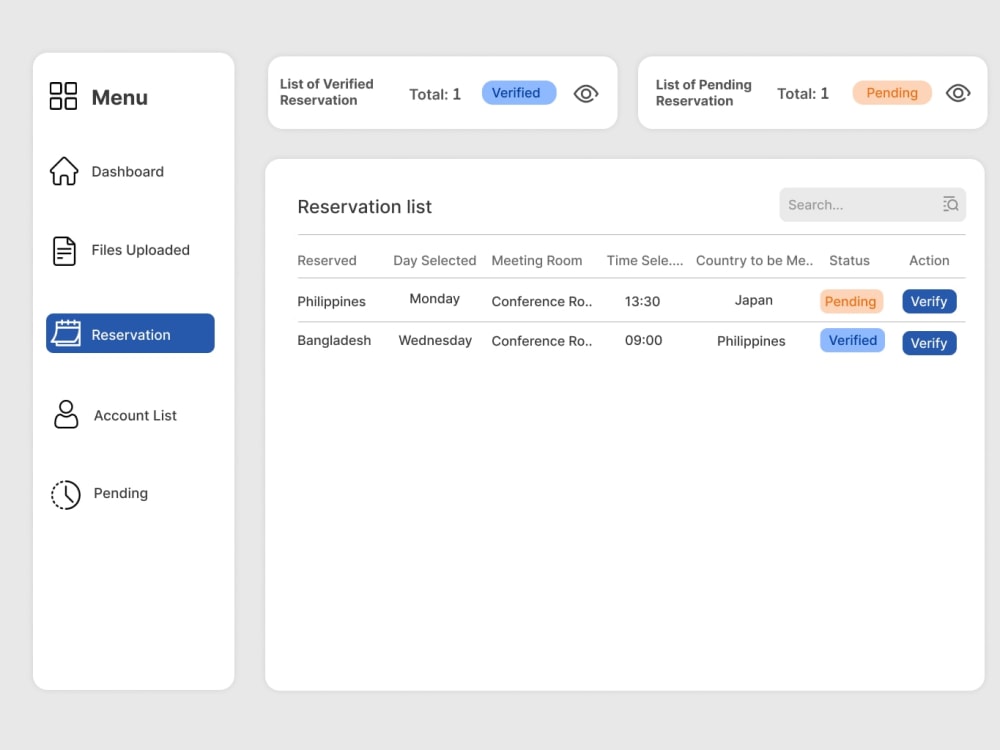
Task: Click the Pending status in Philippines row
Action: [x=851, y=302]
